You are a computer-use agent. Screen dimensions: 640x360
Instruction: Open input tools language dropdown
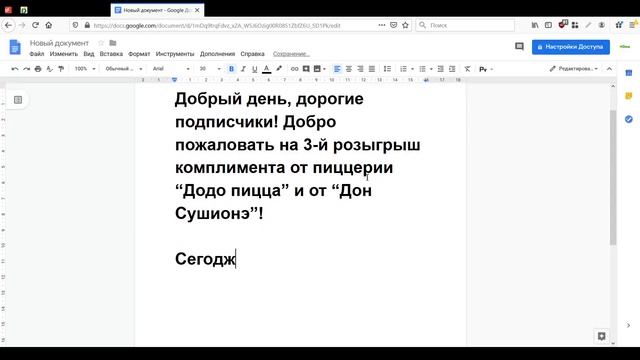(x=486, y=69)
